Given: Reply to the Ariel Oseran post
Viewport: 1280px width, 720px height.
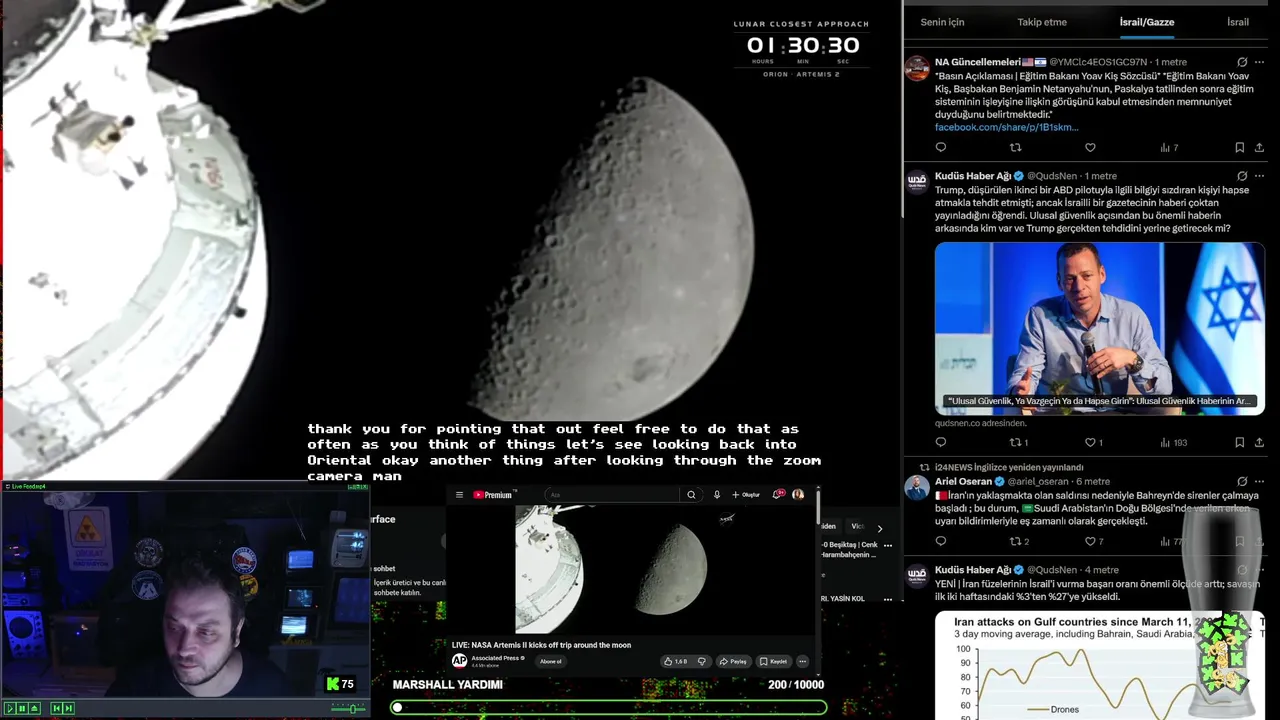Looking at the screenshot, I should click(941, 541).
